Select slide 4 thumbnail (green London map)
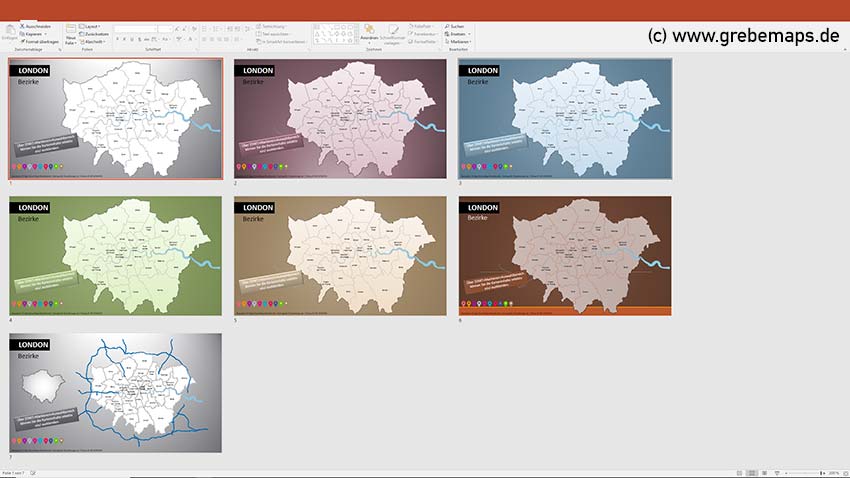Image resolution: width=850 pixels, height=478 pixels. point(115,256)
